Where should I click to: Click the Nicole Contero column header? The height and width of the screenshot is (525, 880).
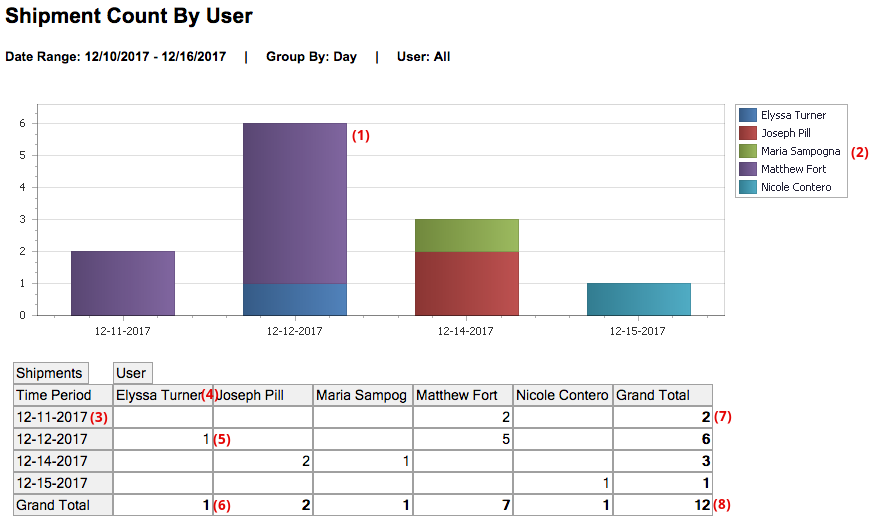coord(562,395)
